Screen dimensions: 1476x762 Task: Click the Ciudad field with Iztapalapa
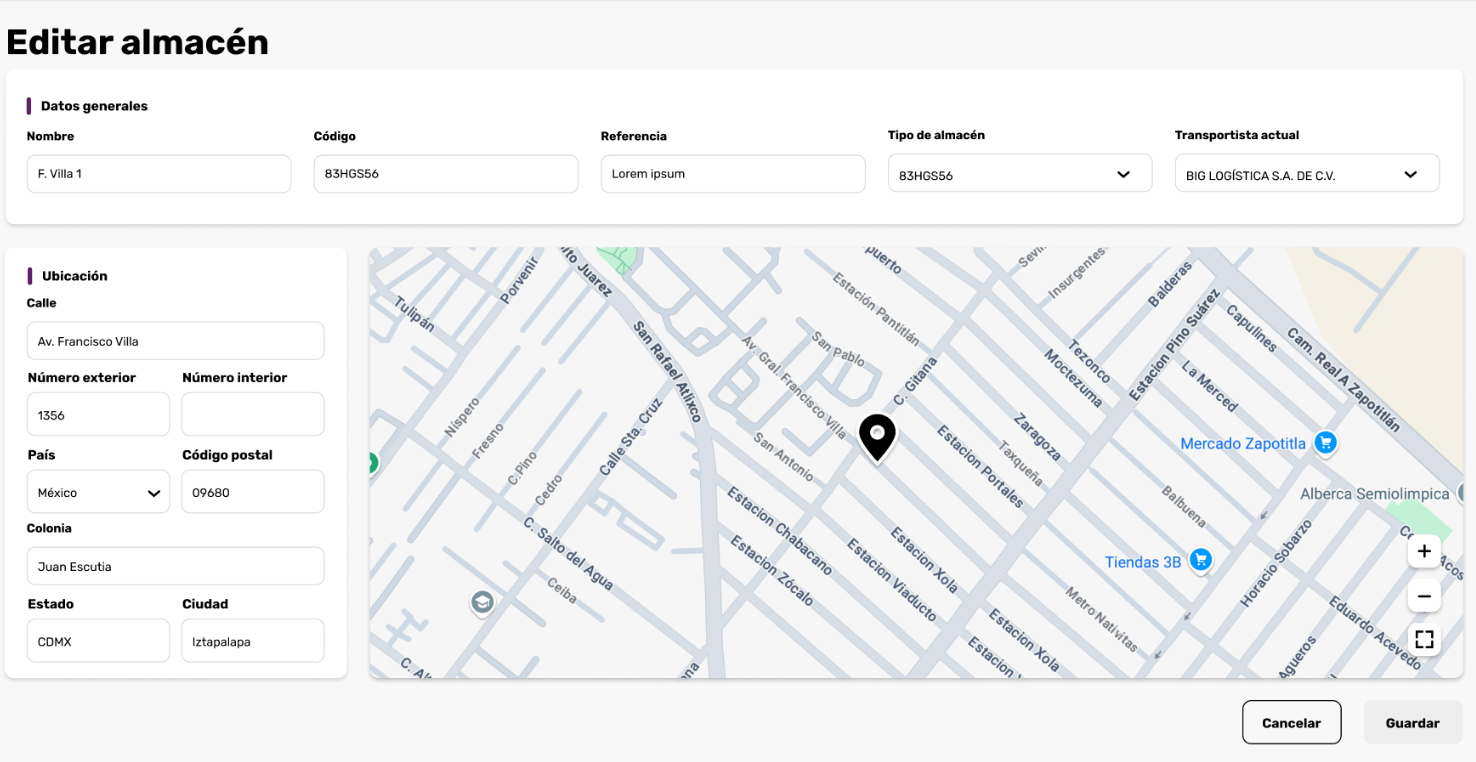(x=253, y=641)
